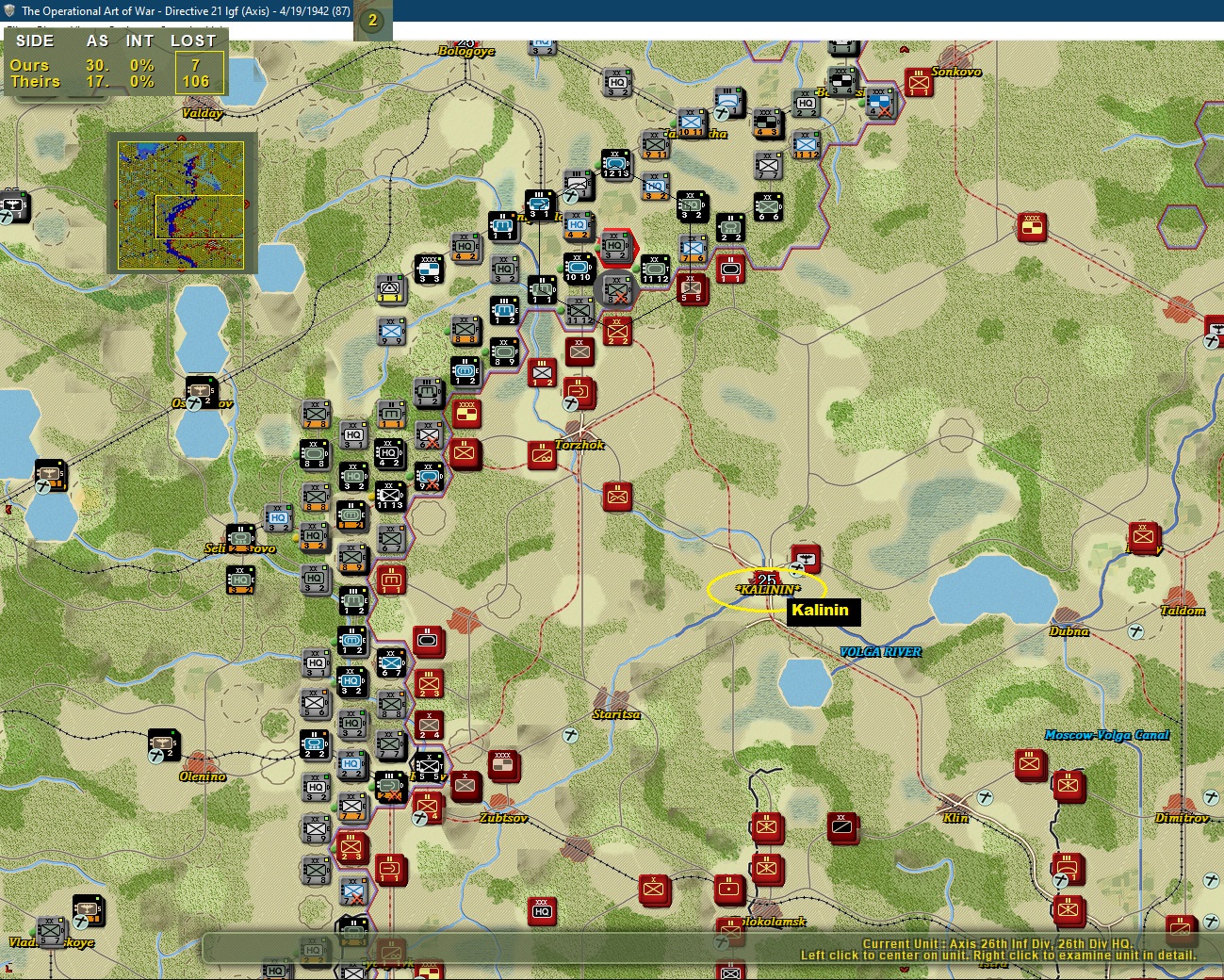Select the air unit counter at Ostashkov
Image resolution: width=1224 pixels, height=980 pixels.
pyautogui.click(x=201, y=391)
